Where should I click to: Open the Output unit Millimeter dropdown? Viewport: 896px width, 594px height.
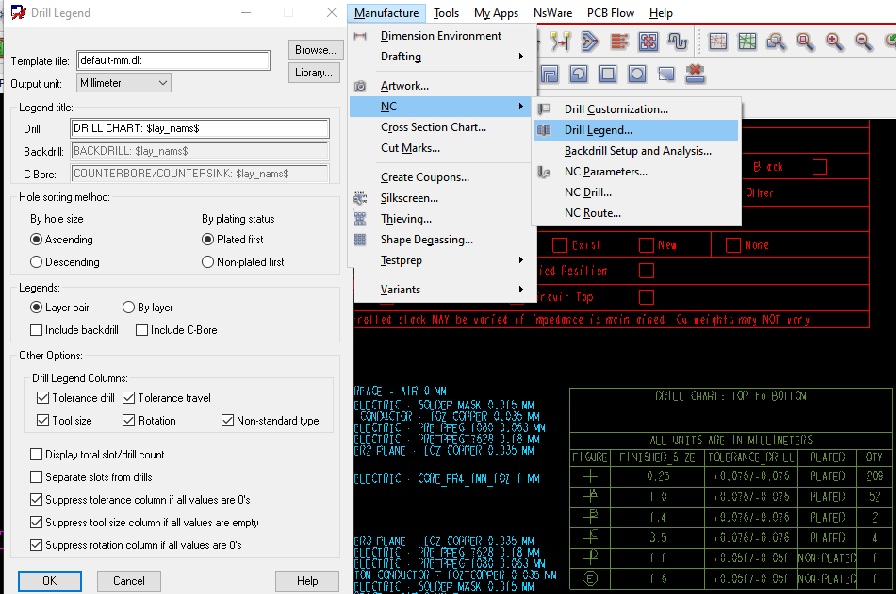point(122,83)
